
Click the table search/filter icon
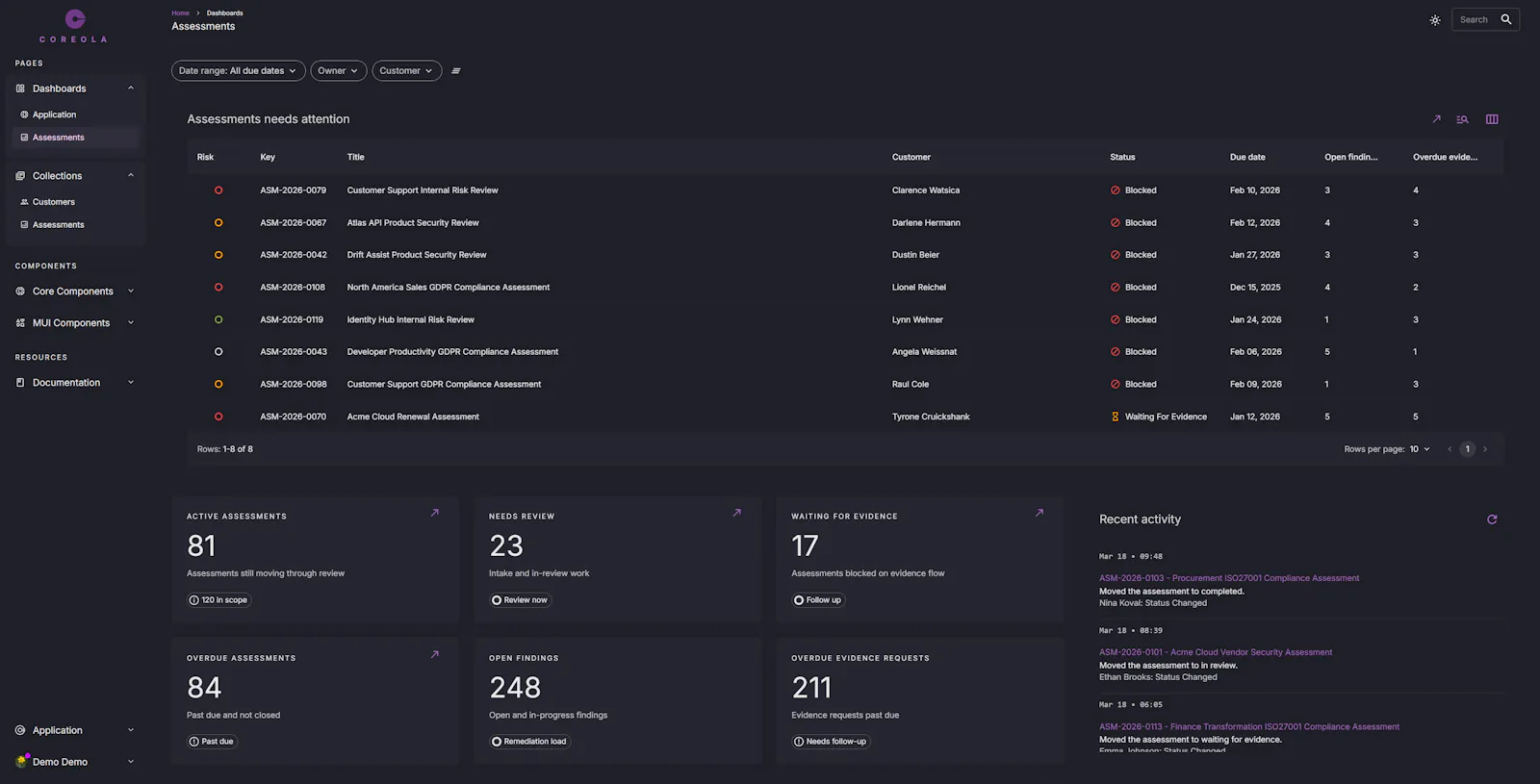tap(1462, 119)
